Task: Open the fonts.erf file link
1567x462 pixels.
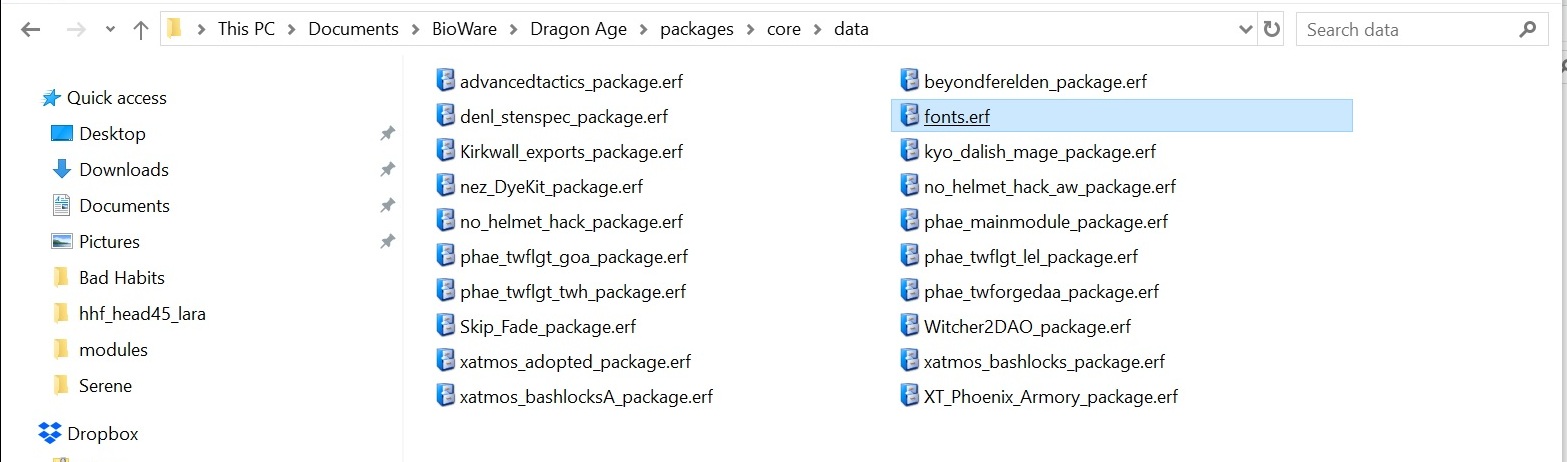Action: [957, 116]
